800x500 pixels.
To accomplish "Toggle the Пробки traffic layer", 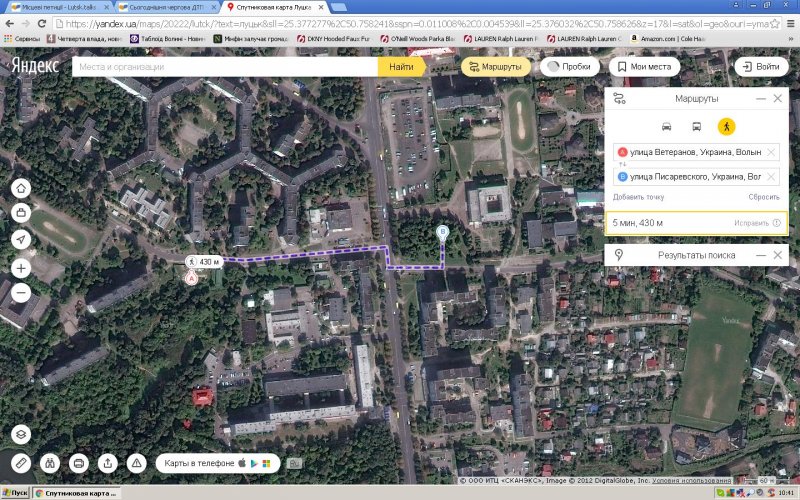I will [566, 66].
